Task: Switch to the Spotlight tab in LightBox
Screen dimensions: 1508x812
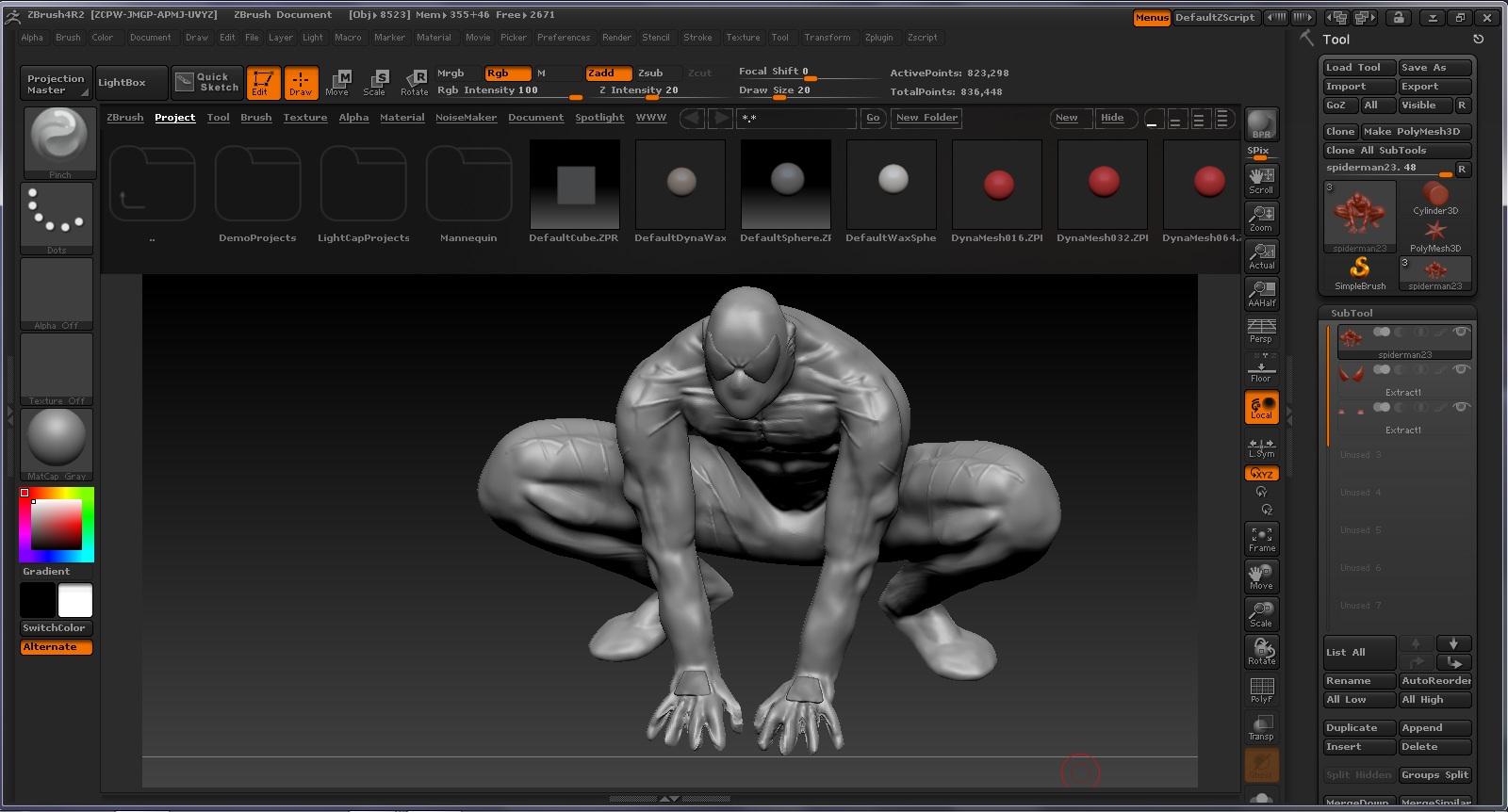Action: point(599,118)
